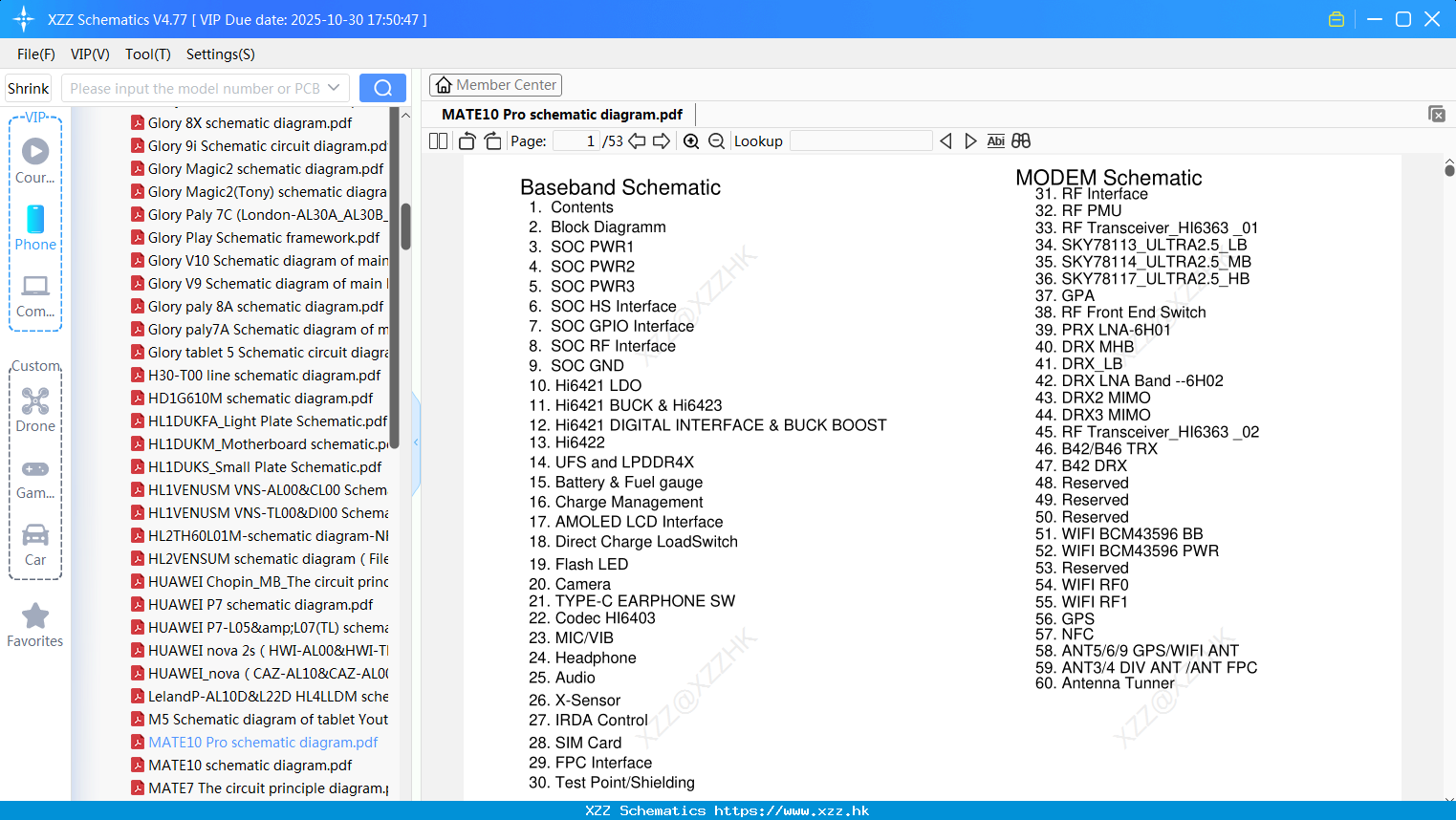Click the Lookup text field
Screen dimensions: 1456x820
click(860, 141)
